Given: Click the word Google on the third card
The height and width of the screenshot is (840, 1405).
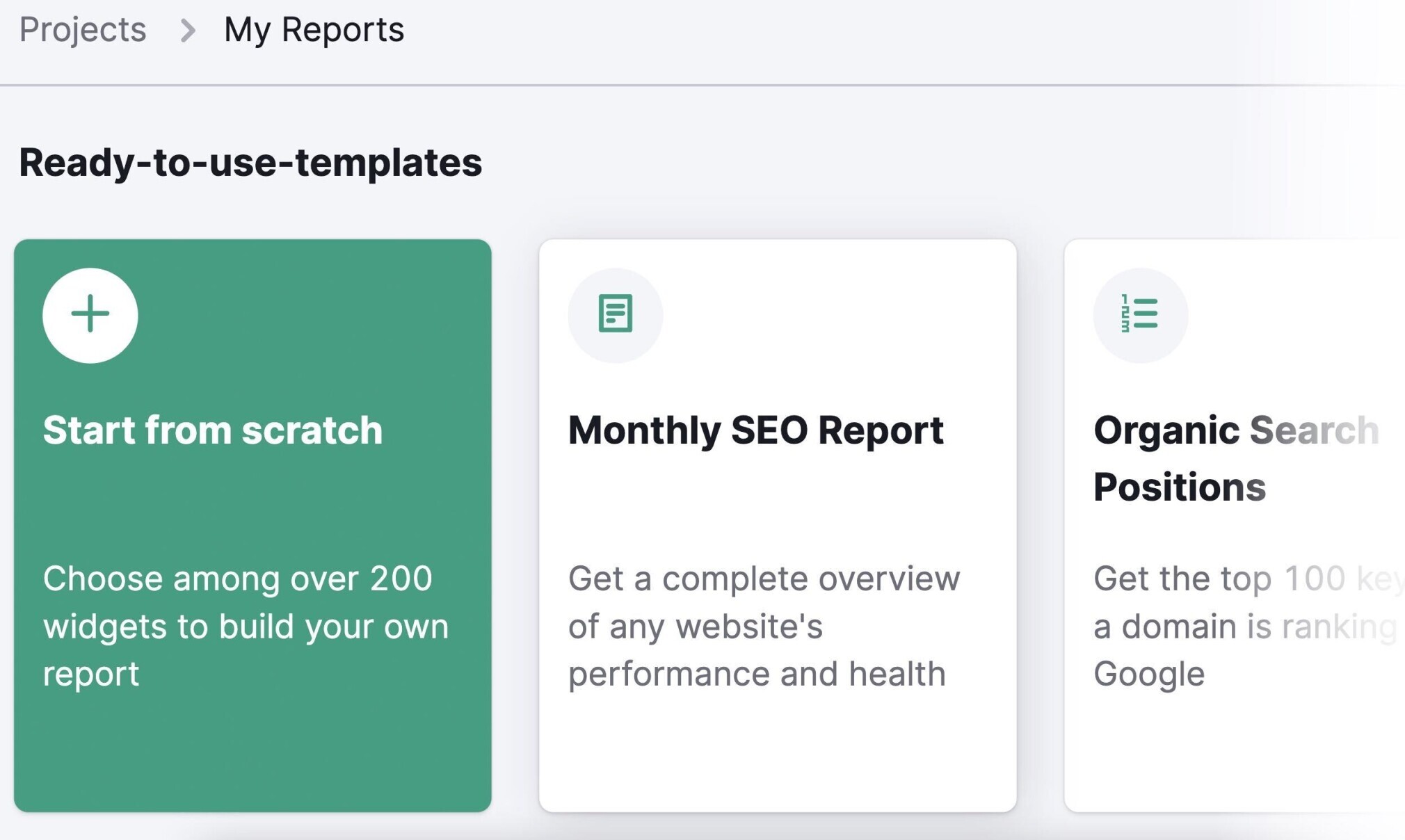Looking at the screenshot, I should 1149,675.
